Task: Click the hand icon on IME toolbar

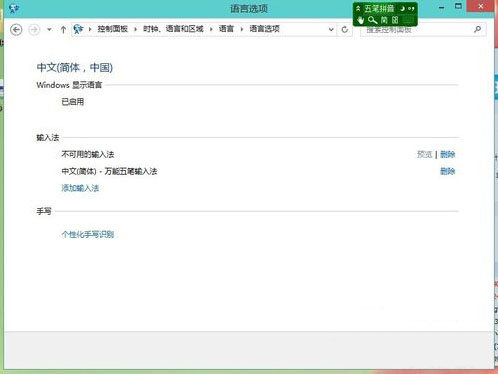Action: 361,20
